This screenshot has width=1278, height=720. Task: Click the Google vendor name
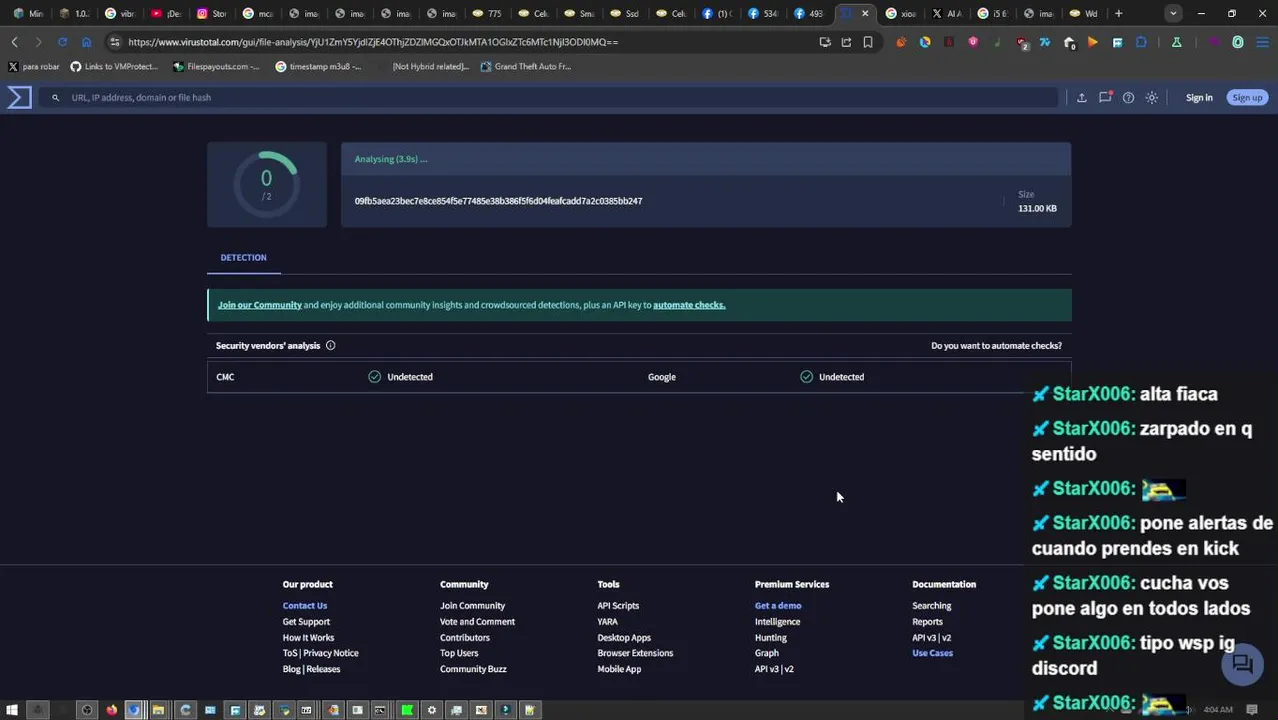(x=661, y=377)
